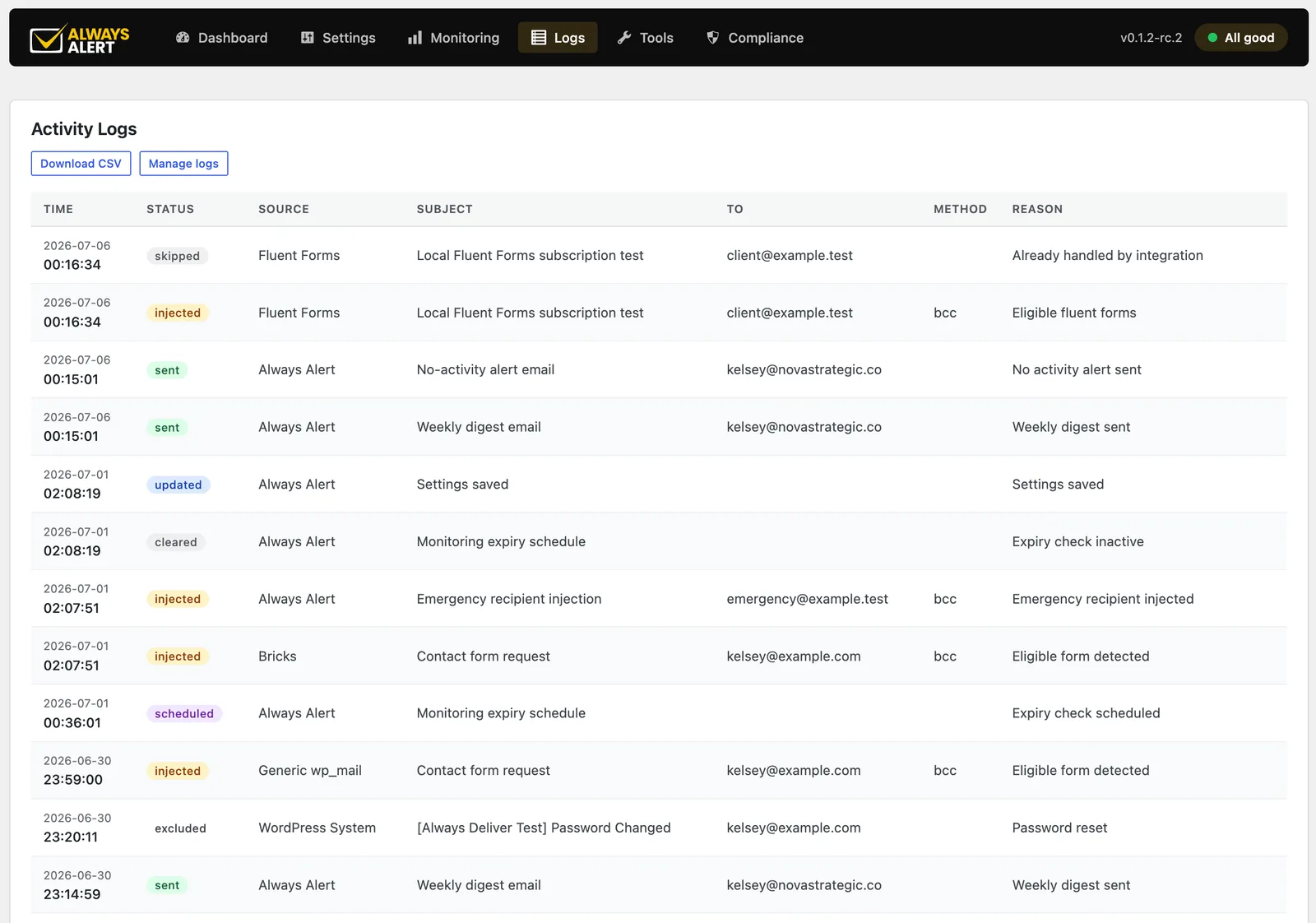Open the Dashboard tab

pyautogui.click(x=222, y=38)
